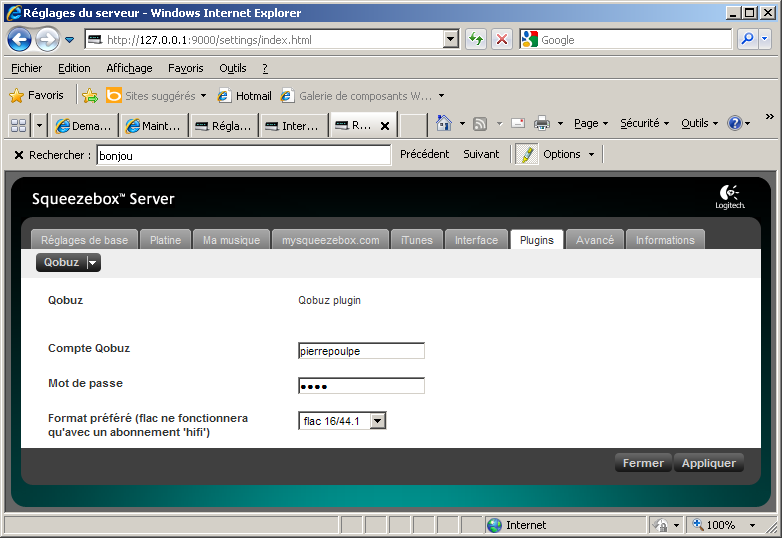Expand the address bar history dropdown

451,39
